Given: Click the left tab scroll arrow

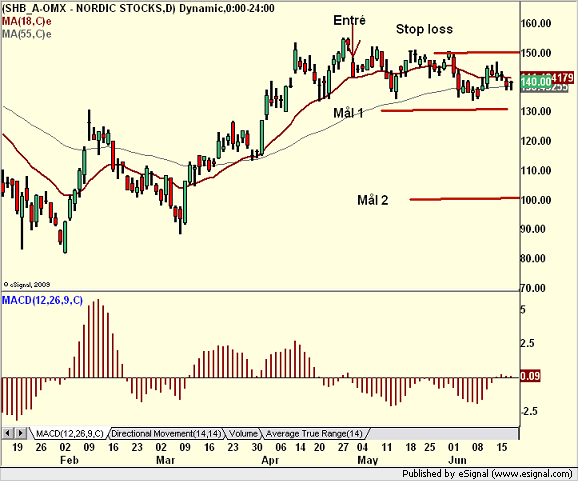Looking at the screenshot, I should [8, 433].
